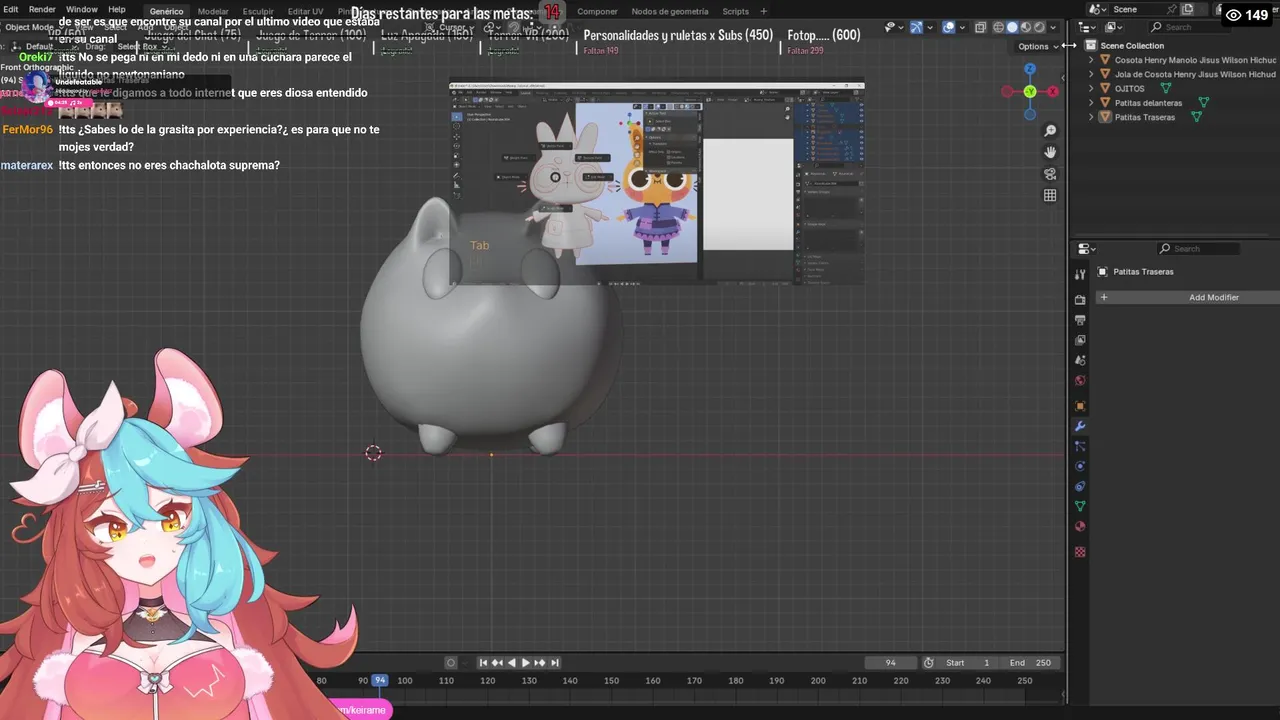Open the Object Data mesh tab
The height and width of the screenshot is (720, 1280).
click(1080, 506)
